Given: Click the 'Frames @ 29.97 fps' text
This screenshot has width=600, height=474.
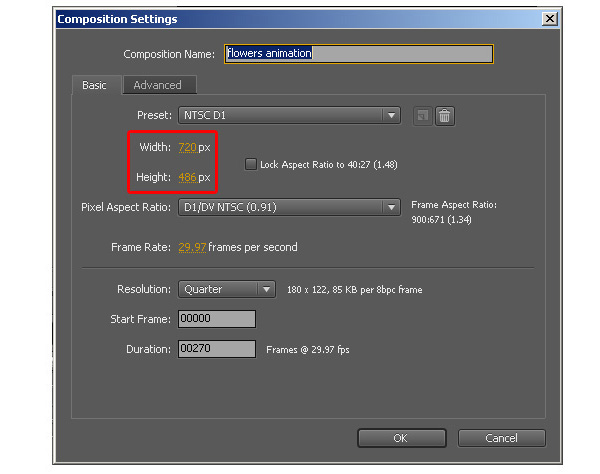Looking at the screenshot, I should coord(308,350).
